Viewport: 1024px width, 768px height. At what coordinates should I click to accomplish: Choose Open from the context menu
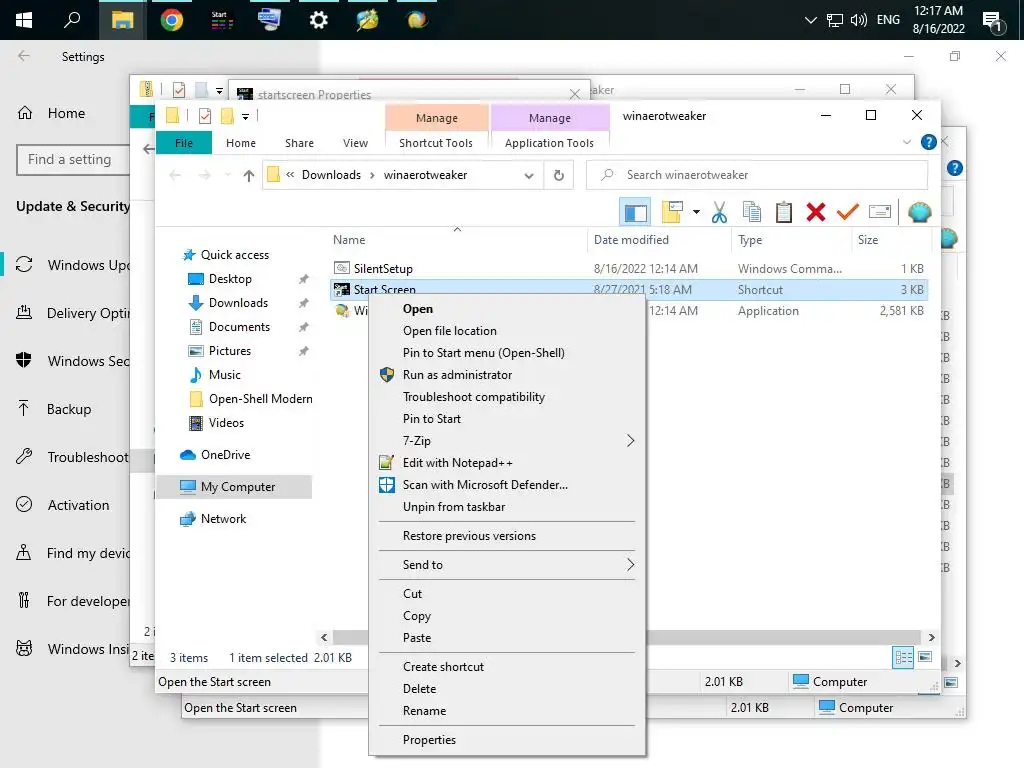507,309
